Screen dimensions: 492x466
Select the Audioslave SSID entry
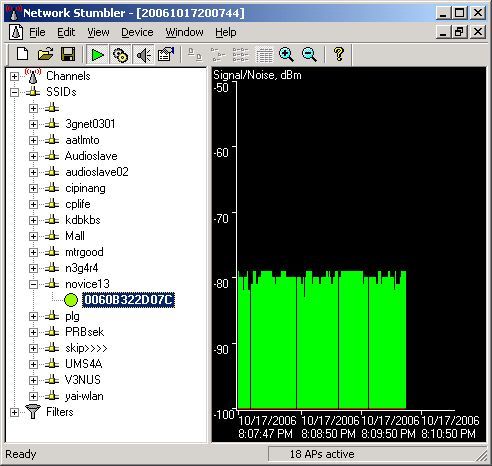click(x=91, y=156)
